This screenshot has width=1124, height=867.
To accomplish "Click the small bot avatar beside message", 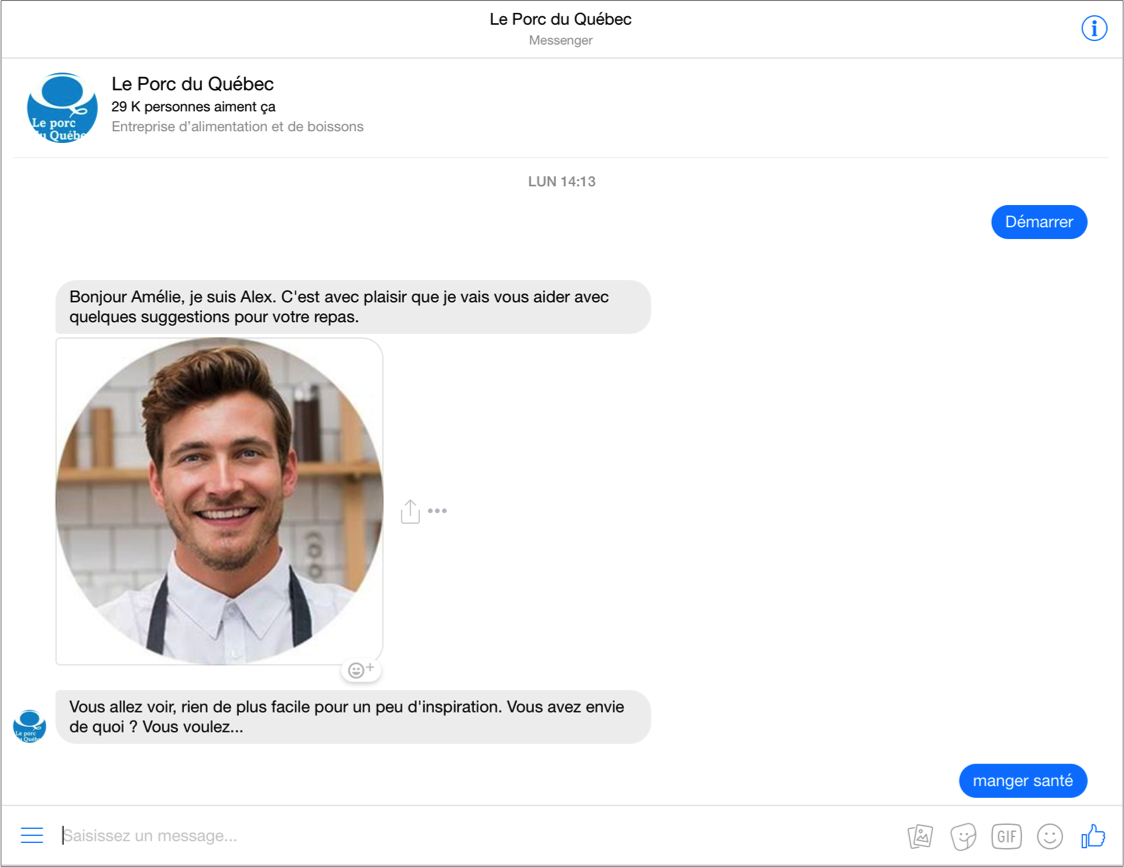I will tap(30, 726).
